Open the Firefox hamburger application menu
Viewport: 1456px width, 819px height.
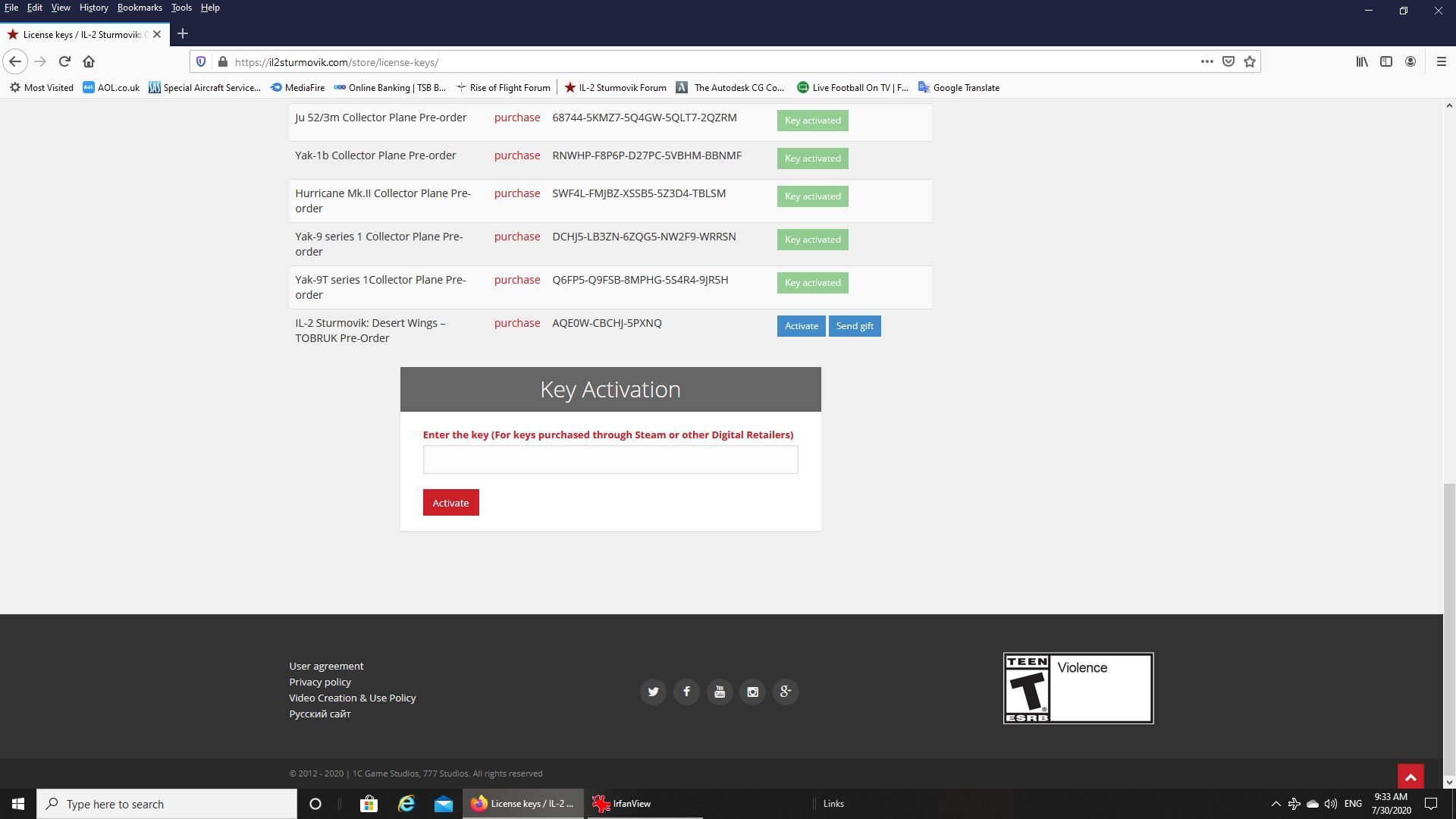pyautogui.click(x=1442, y=61)
